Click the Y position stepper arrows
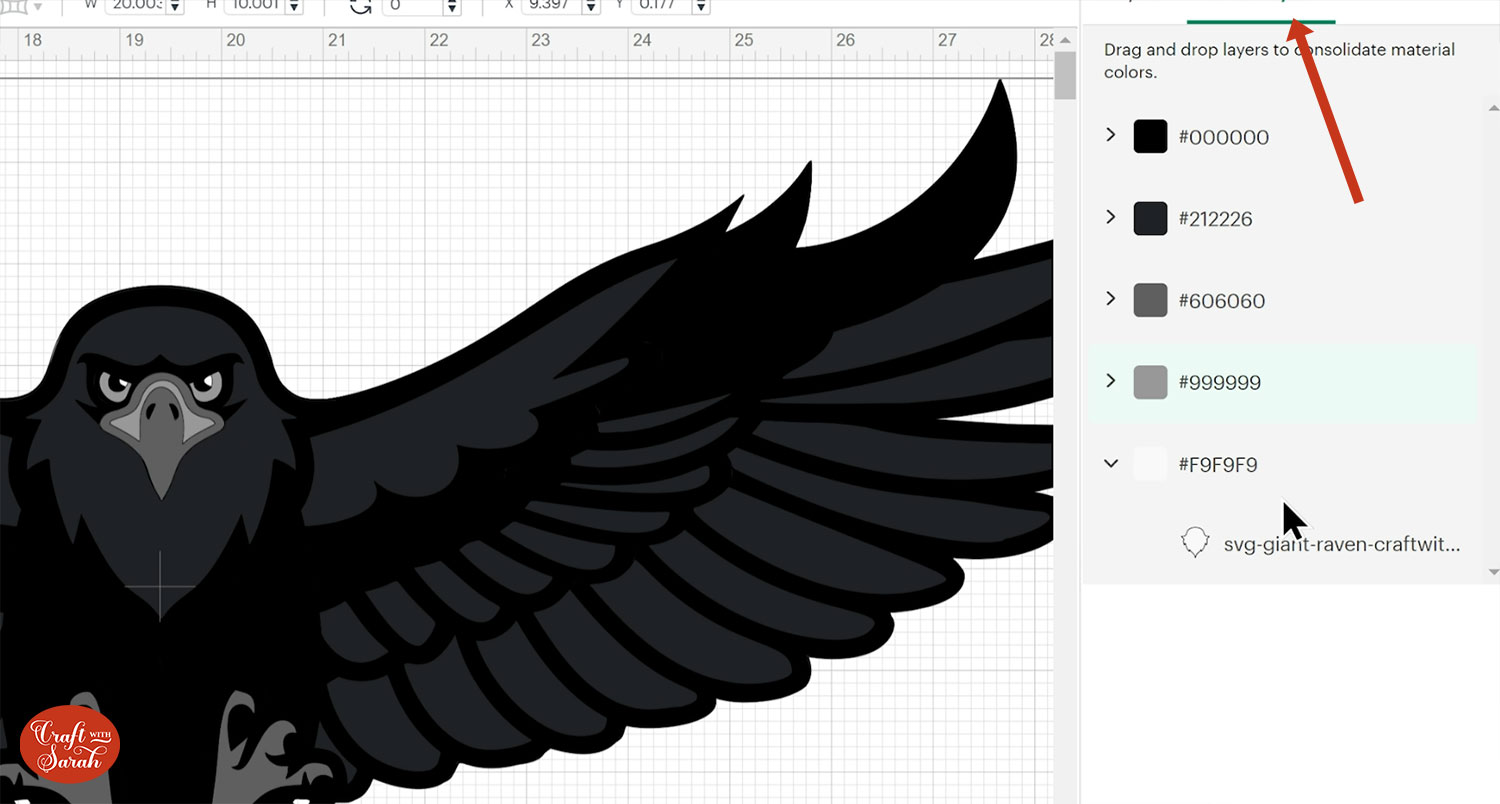Screen dimensions: 1500x804 [x=700, y=6]
